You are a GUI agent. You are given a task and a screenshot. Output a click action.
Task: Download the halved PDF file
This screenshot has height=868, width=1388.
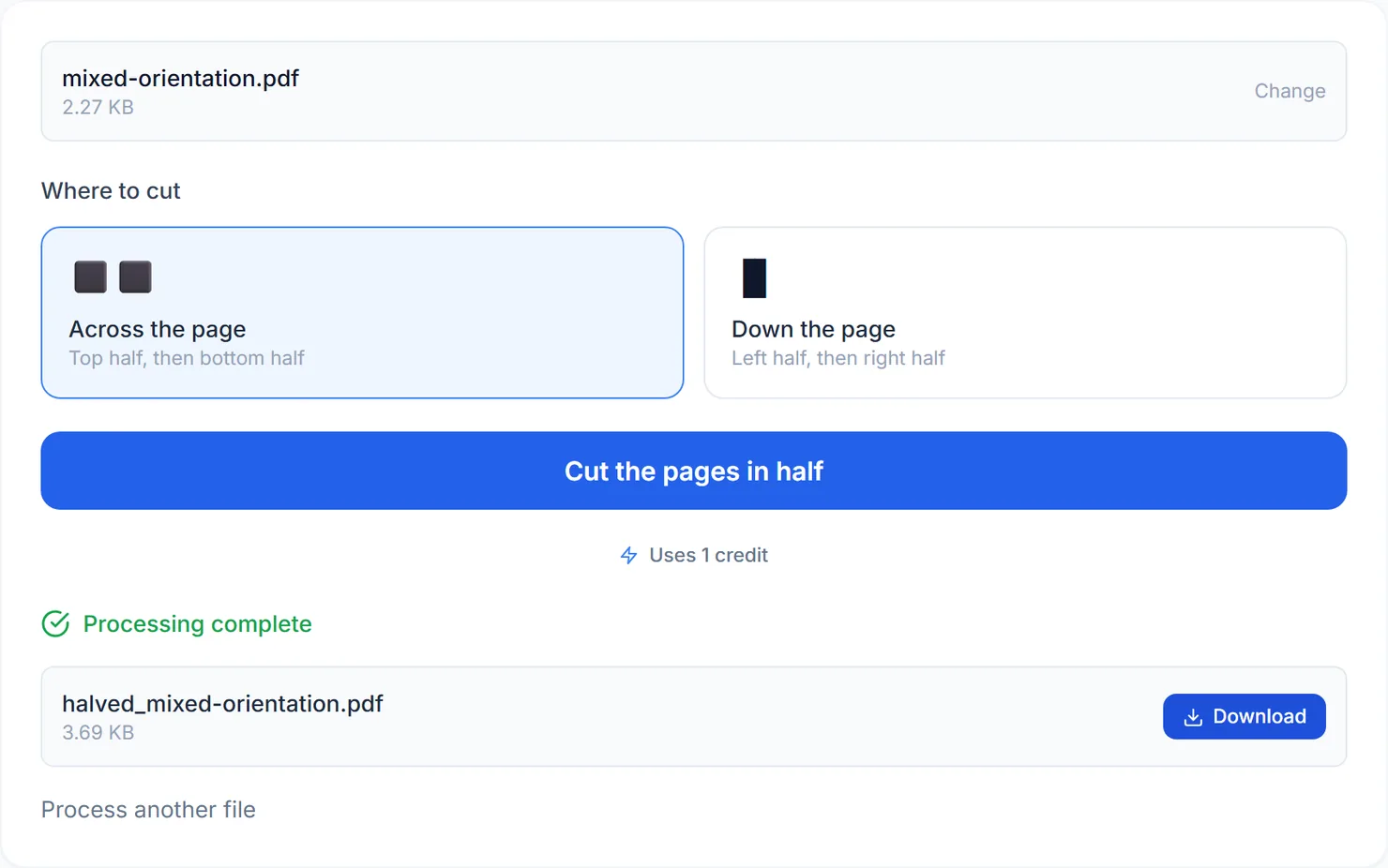(x=1244, y=716)
